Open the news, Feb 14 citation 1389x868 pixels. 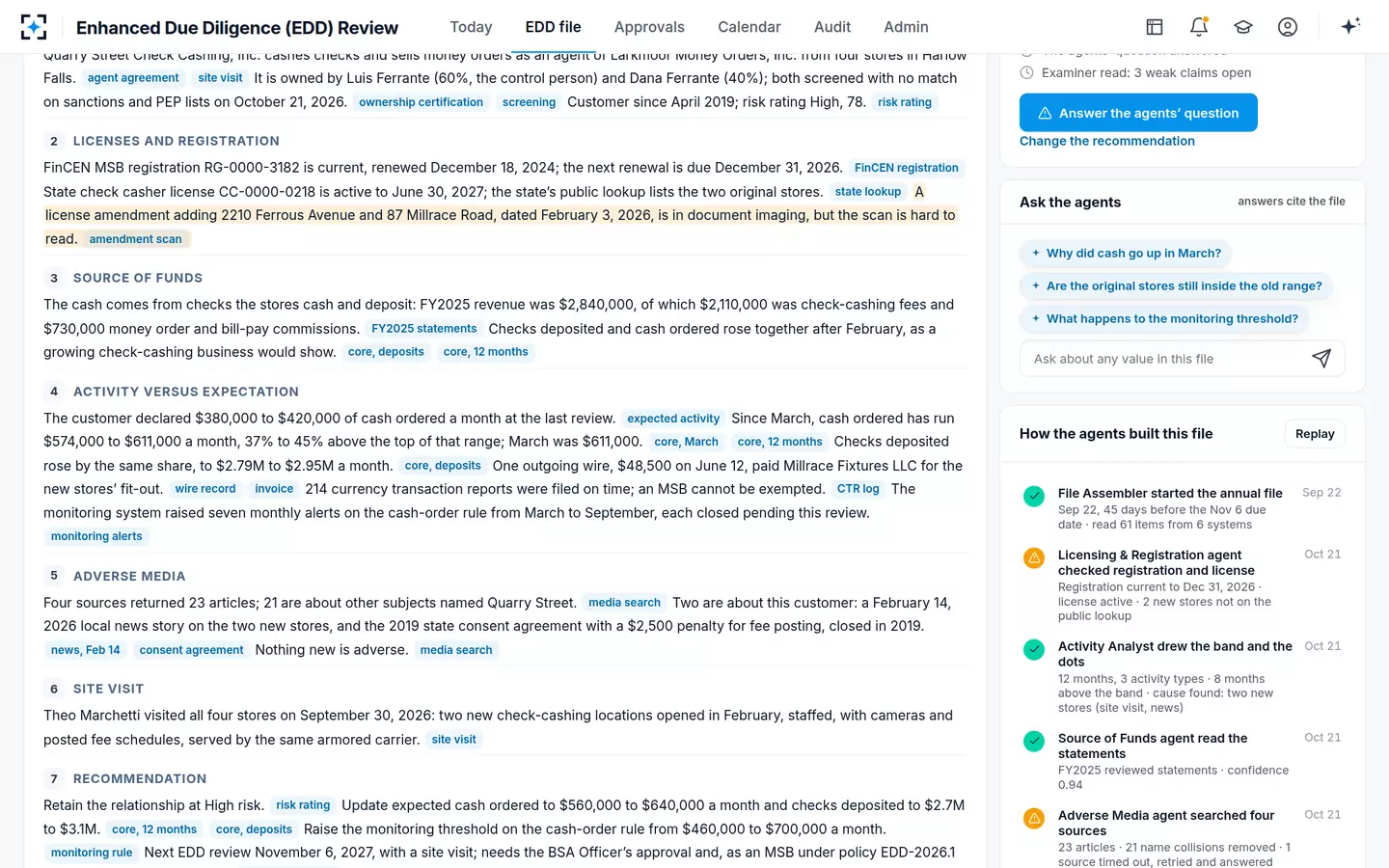pyautogui.click(x=86, y=650)
